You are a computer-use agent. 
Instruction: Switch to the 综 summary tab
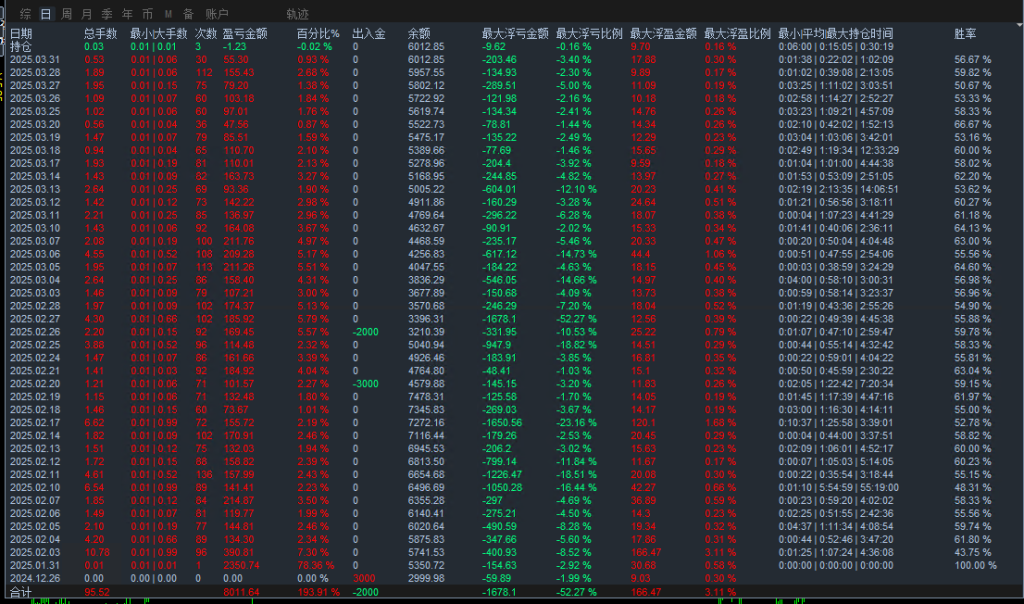[x=25, y=14]
